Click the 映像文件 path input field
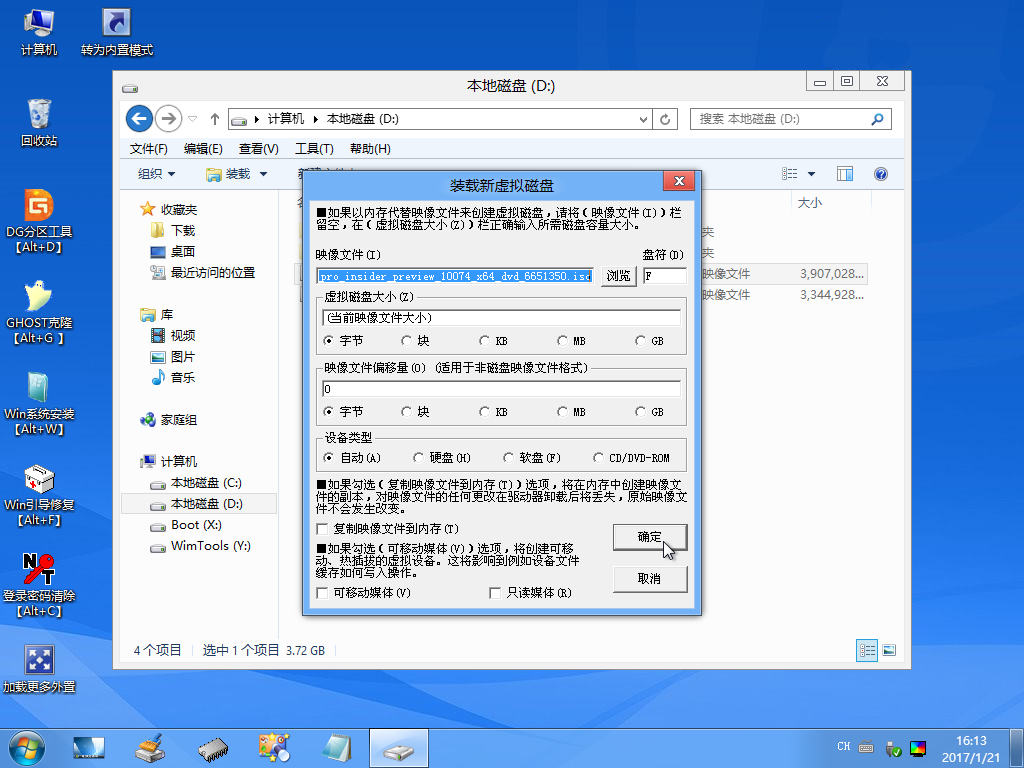This screenshot has width=1024, height=768. [455, 276]
